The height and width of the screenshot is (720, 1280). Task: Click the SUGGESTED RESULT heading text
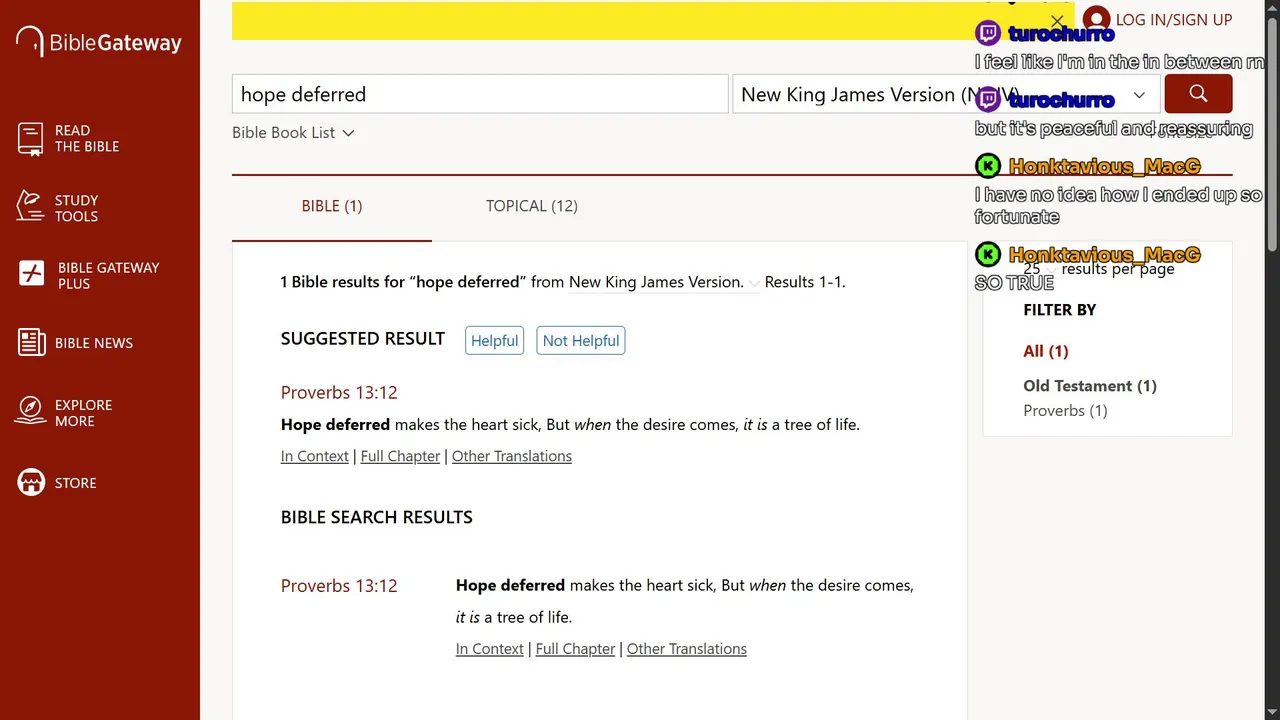click(363, 338)
